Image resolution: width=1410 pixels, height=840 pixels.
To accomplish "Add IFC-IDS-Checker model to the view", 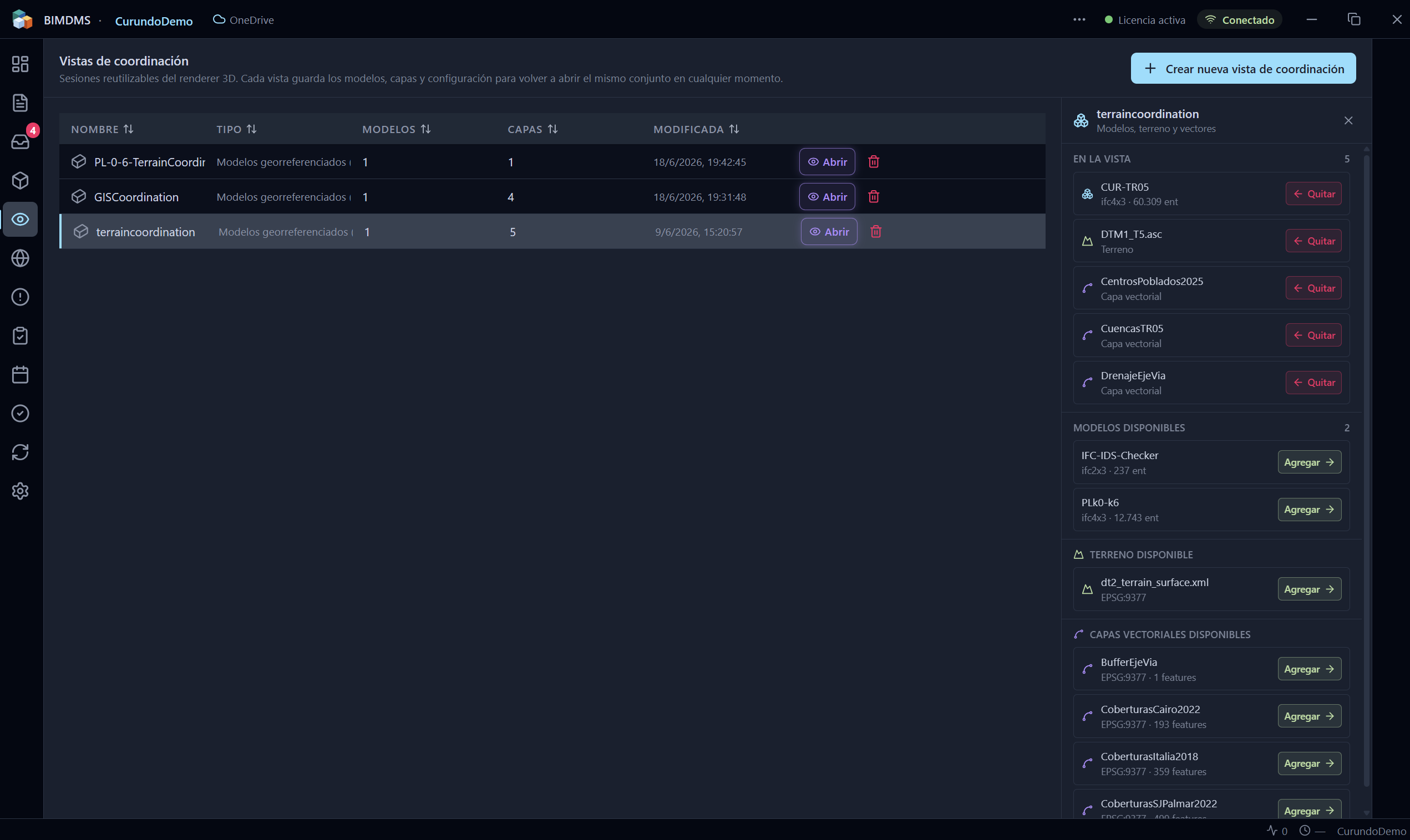I will (1309, 462).
